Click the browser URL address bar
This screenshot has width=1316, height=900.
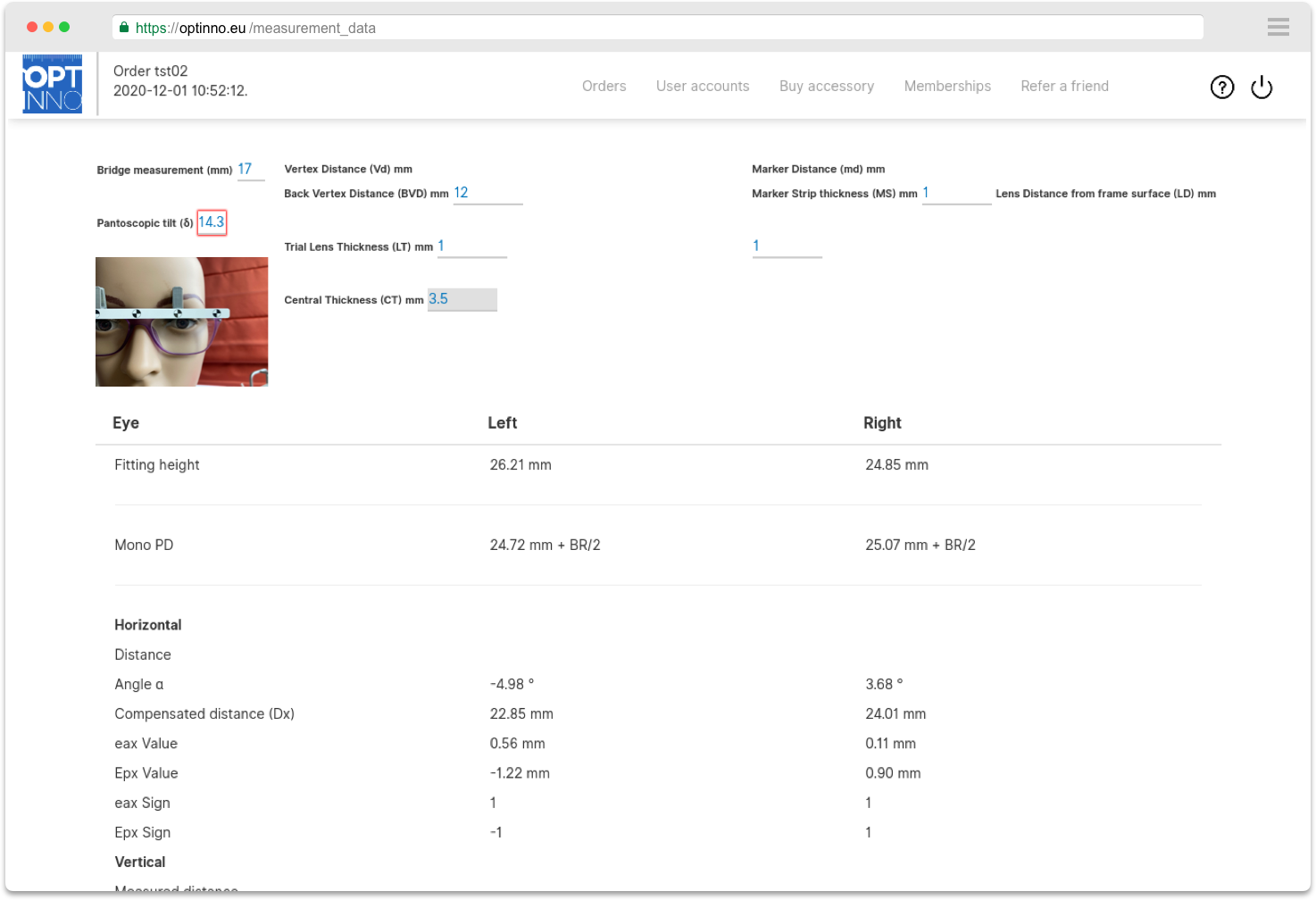661,28
